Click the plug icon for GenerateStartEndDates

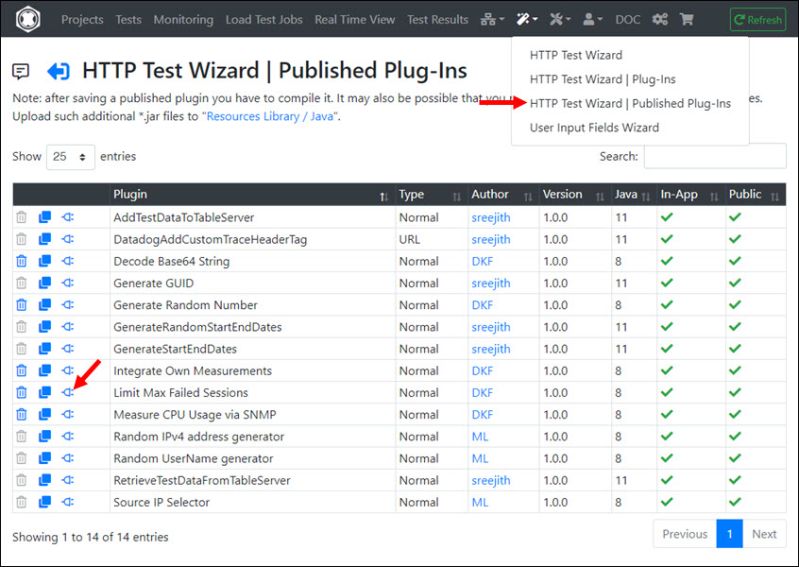click(x=68, y=349)
